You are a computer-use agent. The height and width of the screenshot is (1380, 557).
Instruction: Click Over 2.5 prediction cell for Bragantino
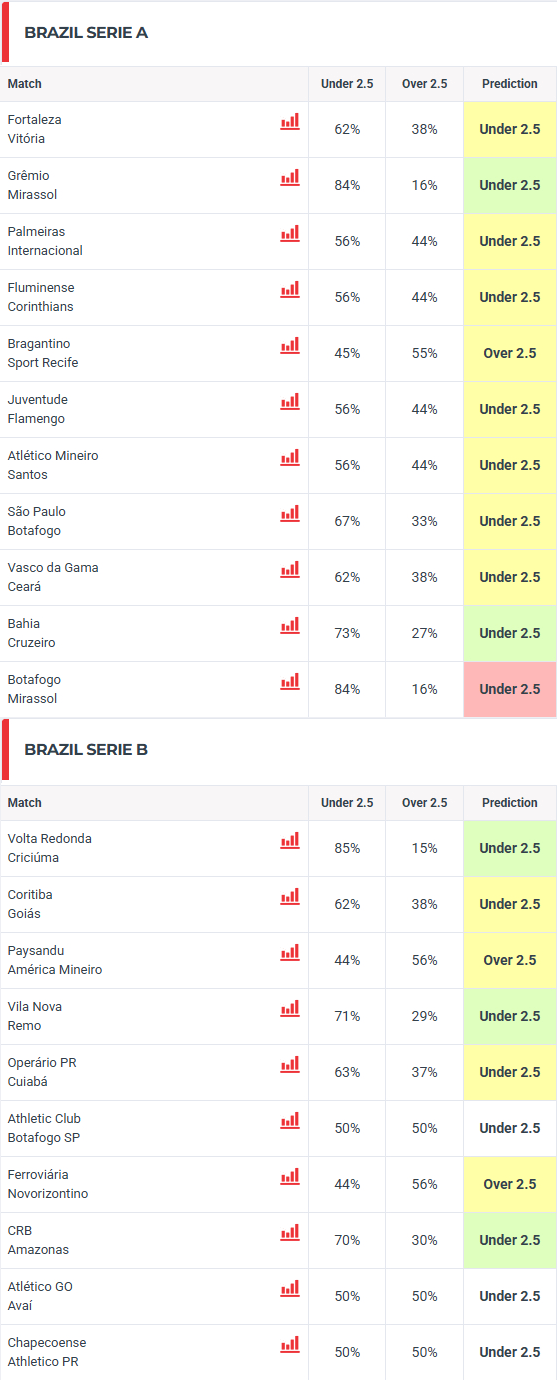(510, 353)
